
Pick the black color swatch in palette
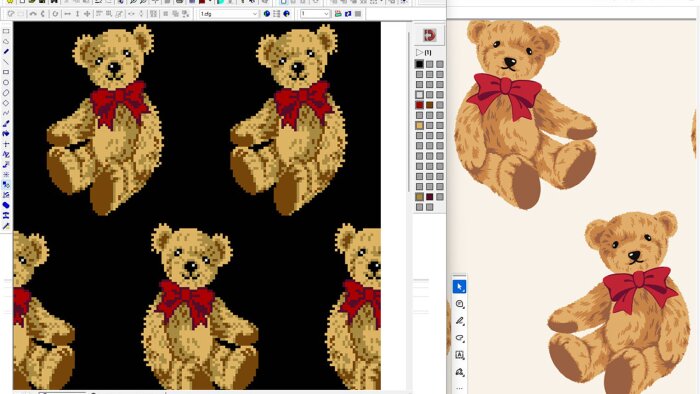pos(419,64)
